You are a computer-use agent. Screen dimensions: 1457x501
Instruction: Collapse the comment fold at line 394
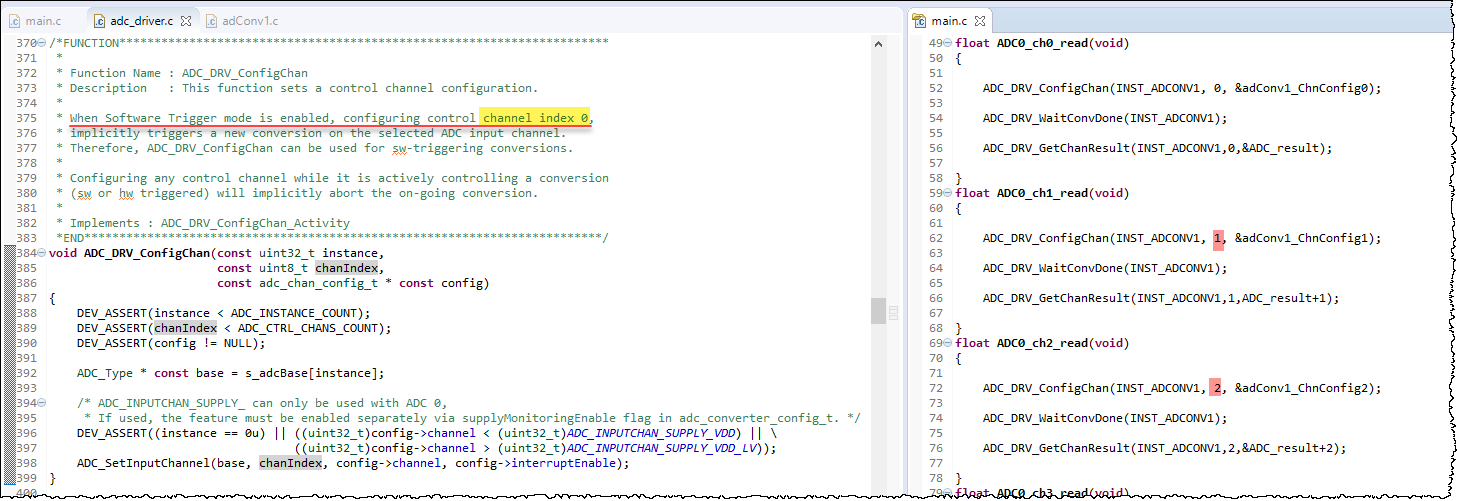point(41,404)
